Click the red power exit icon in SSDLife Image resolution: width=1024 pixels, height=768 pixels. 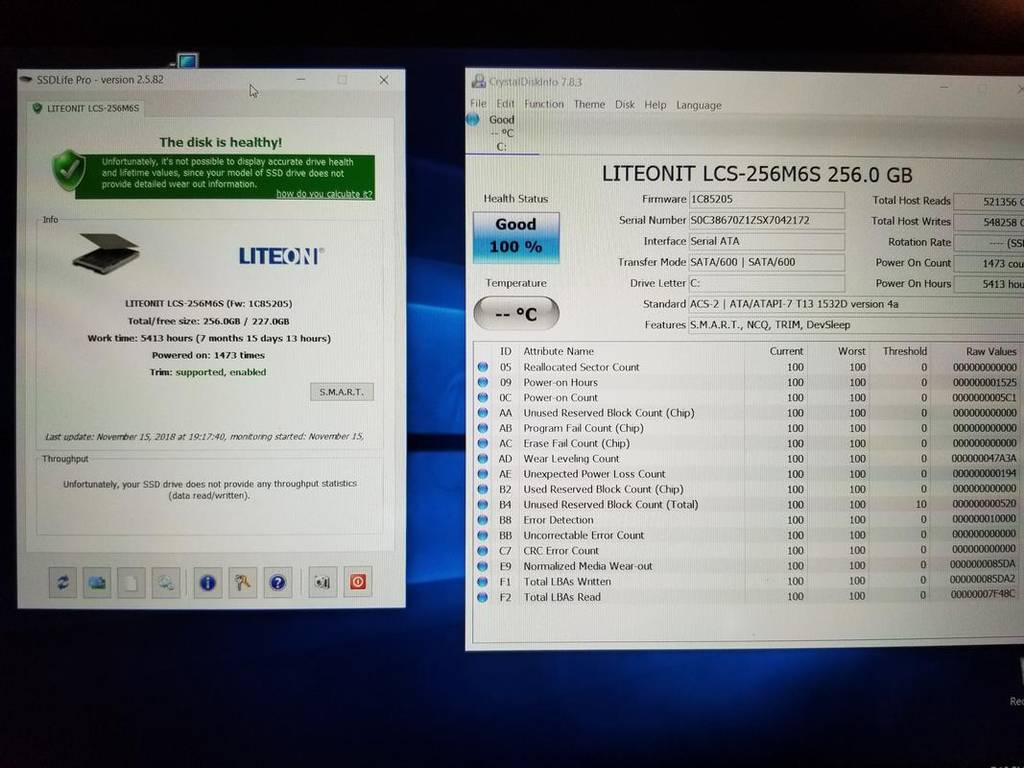tap(358, 582)
